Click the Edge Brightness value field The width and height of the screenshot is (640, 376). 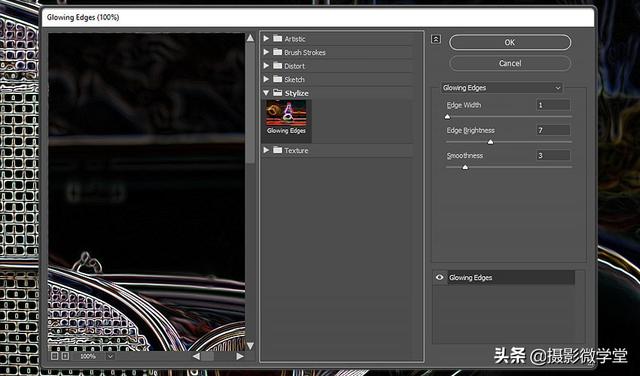pos(553,130)
